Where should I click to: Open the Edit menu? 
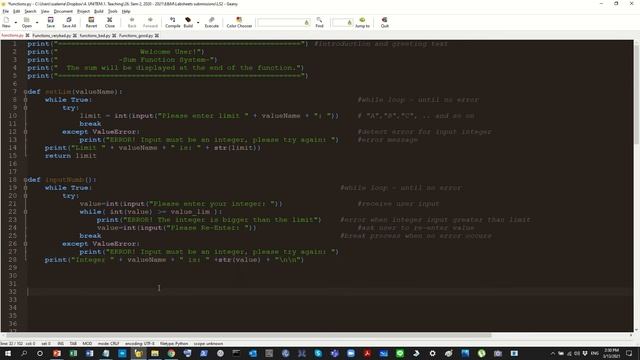pyautogui.click(x=17, y=11)
